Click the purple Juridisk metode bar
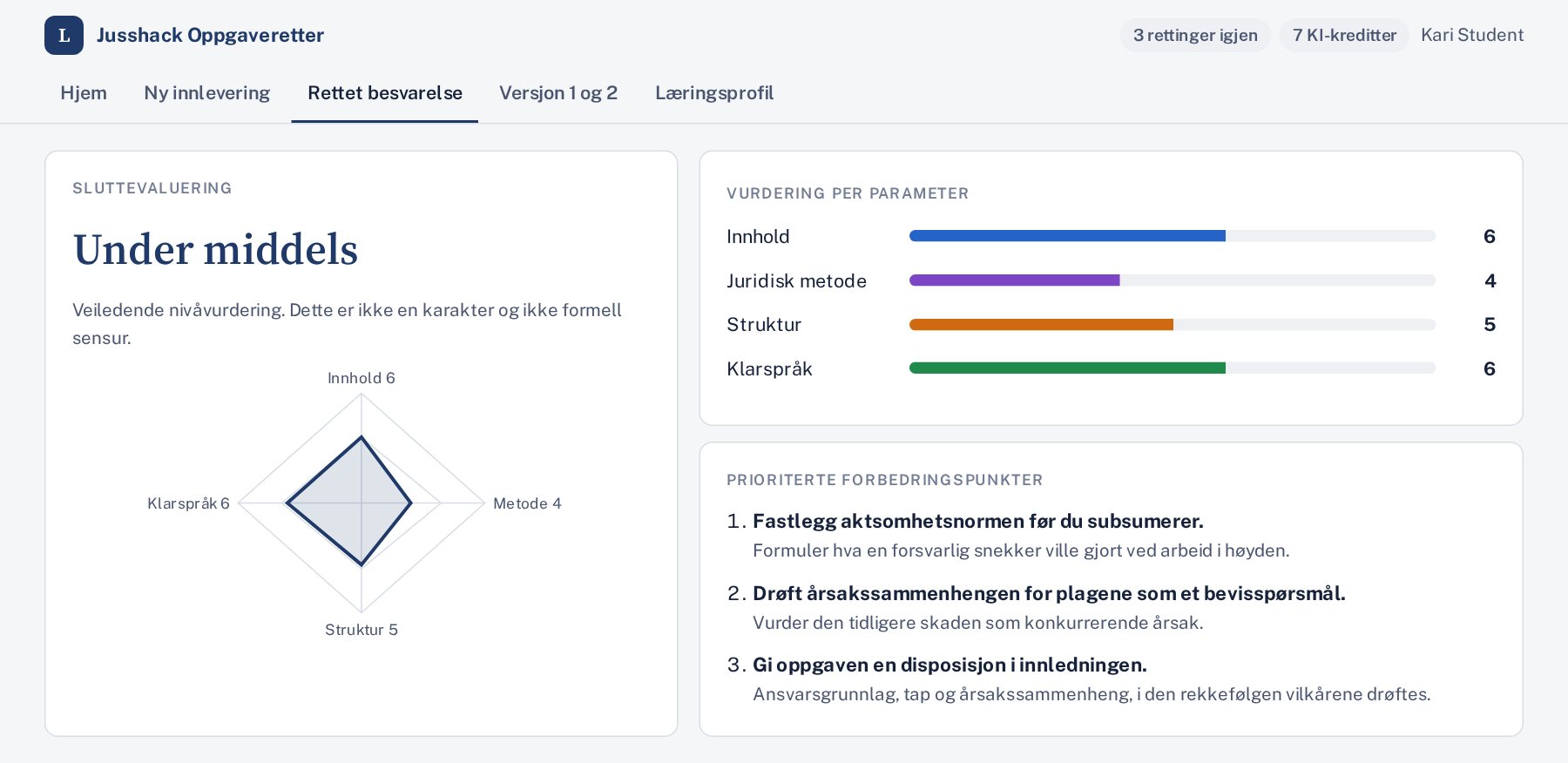 click(x=1014, y=280)
